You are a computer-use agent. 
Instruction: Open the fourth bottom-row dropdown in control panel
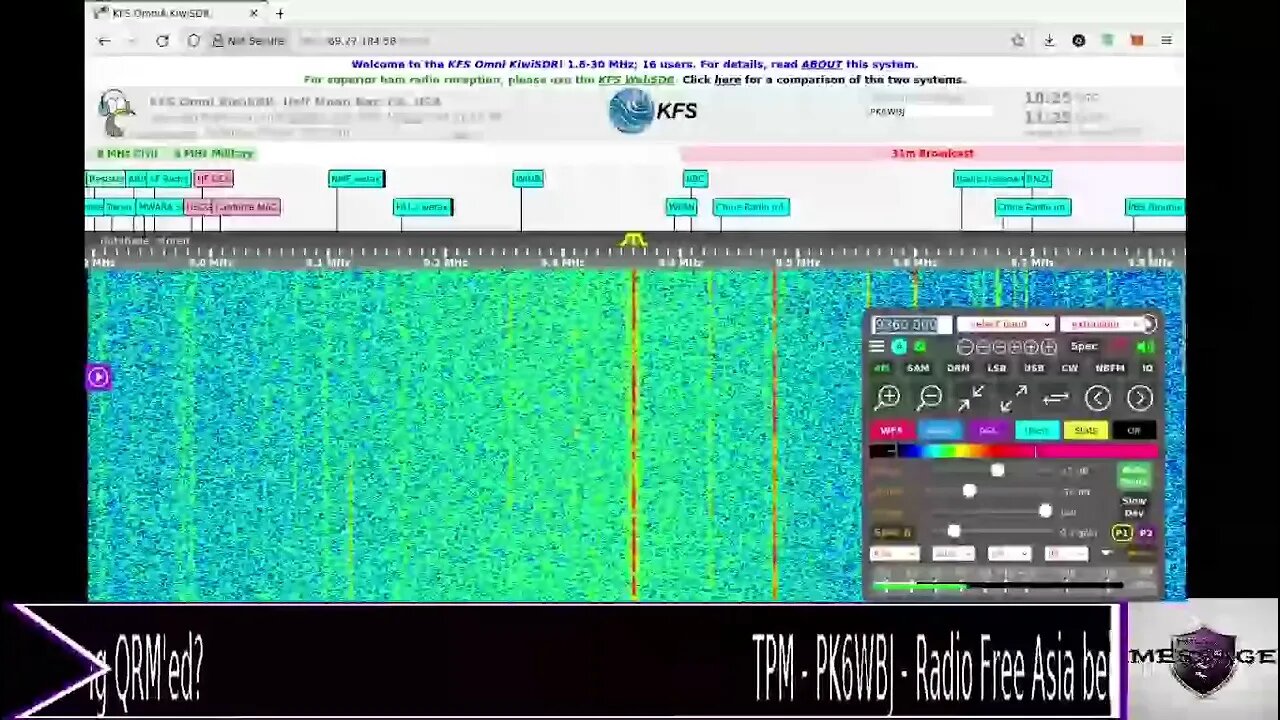click(1066, 553)
